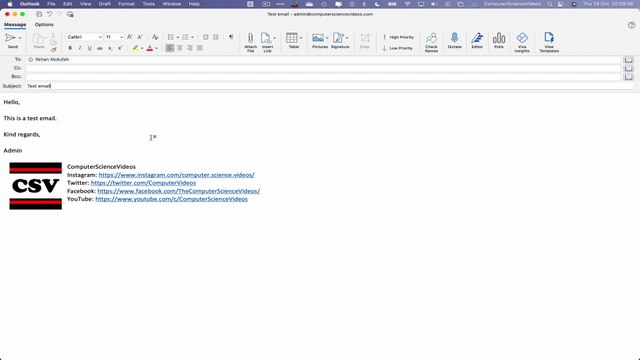The height and width of the screenshot is (360, 640).
Task: Toggle bold formatting
Action: coord(70,48)
